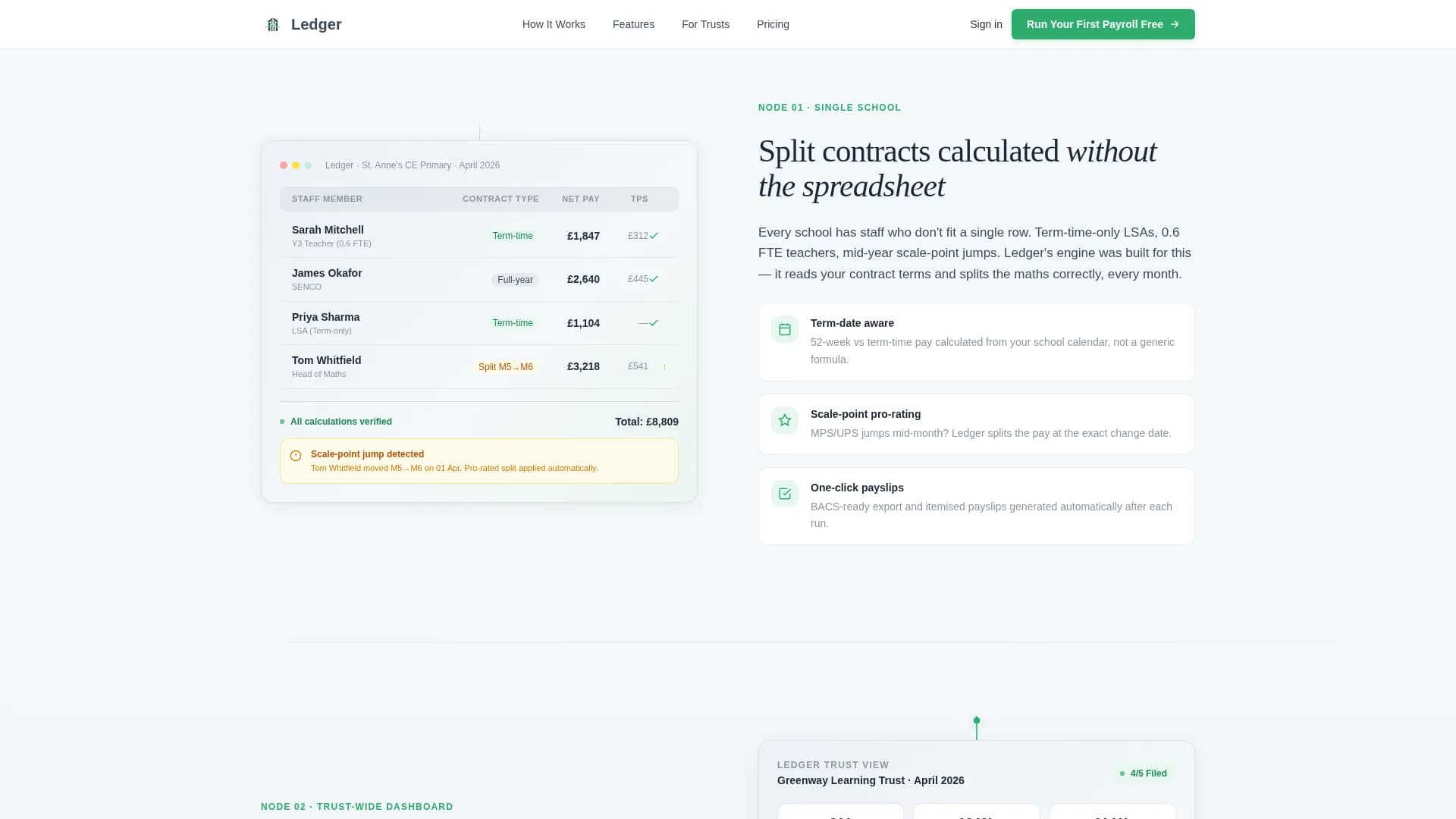Open the Pricing nav item

[x=773, y=24]
